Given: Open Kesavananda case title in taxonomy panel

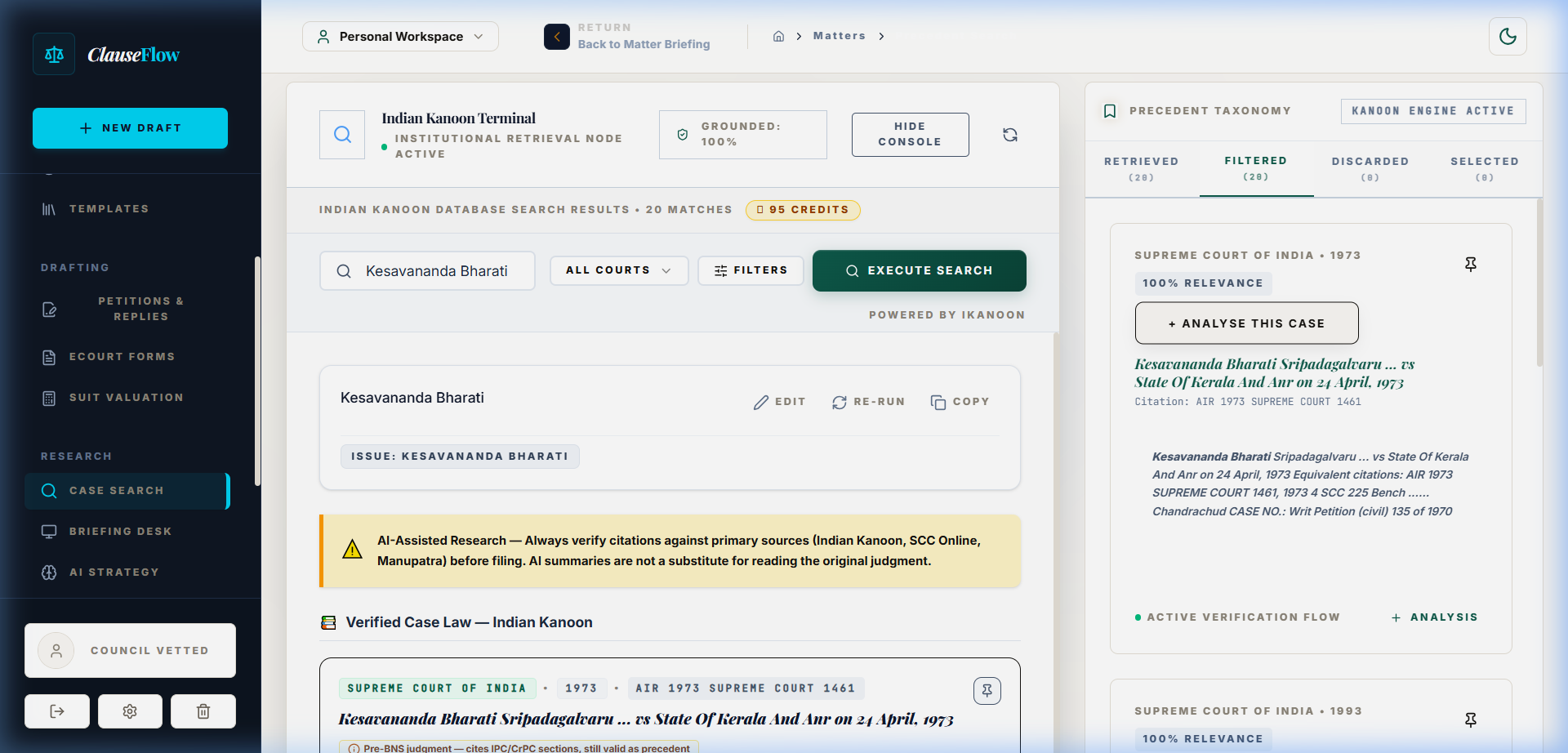Looking at the screenshot, I should [x=1275, y=373].
